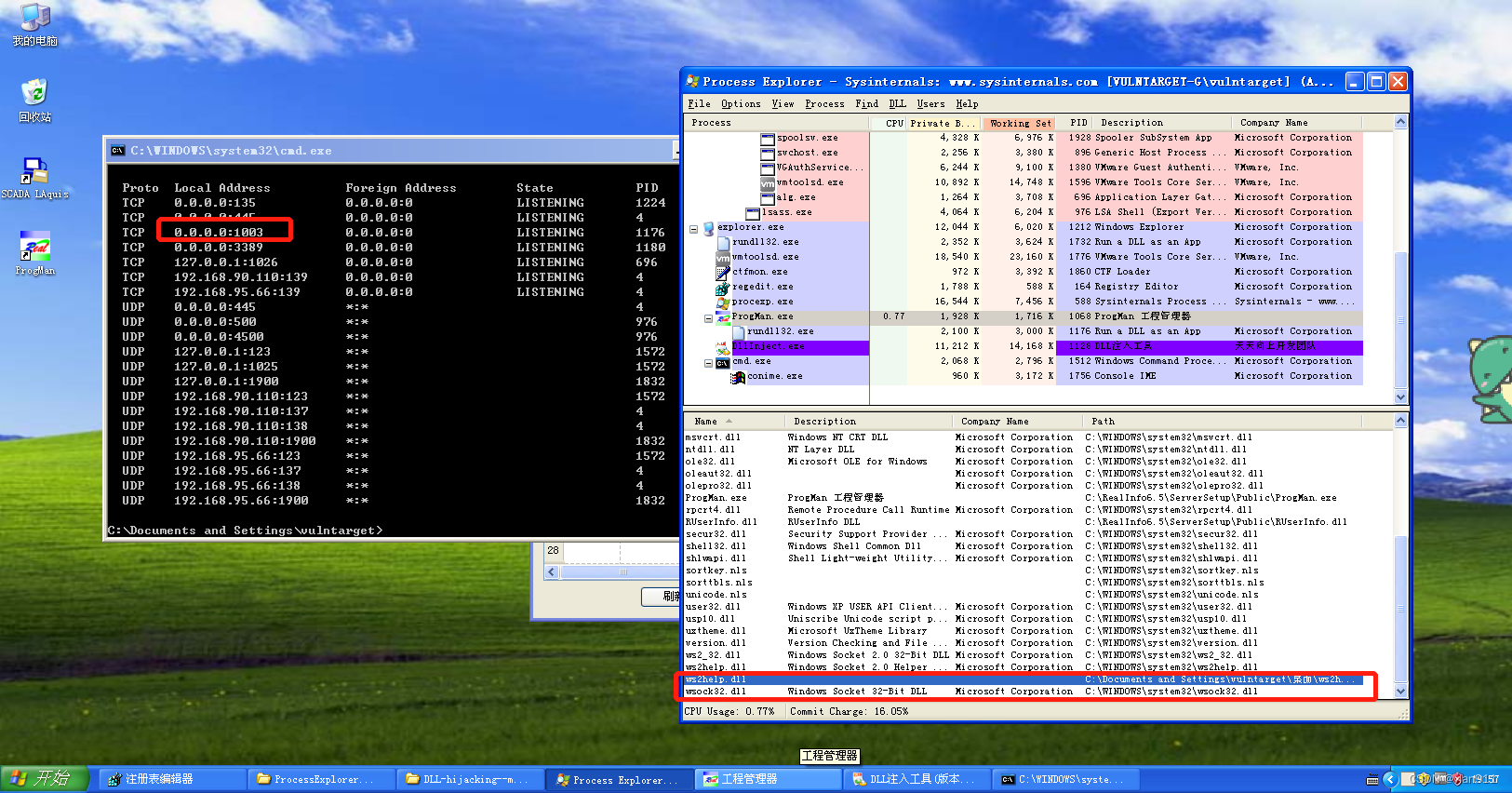1512x793 pixels.
Task: Switch to DLL注入工具 taskbar item
Action: pyautogui.click(x=916, y=779)
